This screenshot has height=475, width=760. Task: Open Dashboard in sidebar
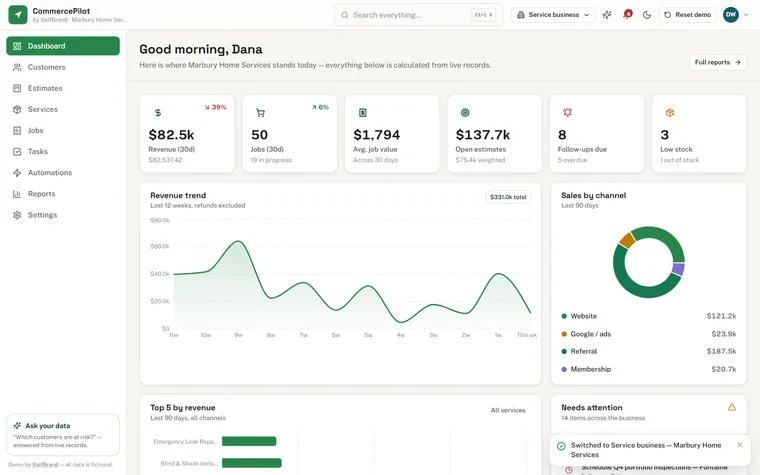[x=63, y=46]
